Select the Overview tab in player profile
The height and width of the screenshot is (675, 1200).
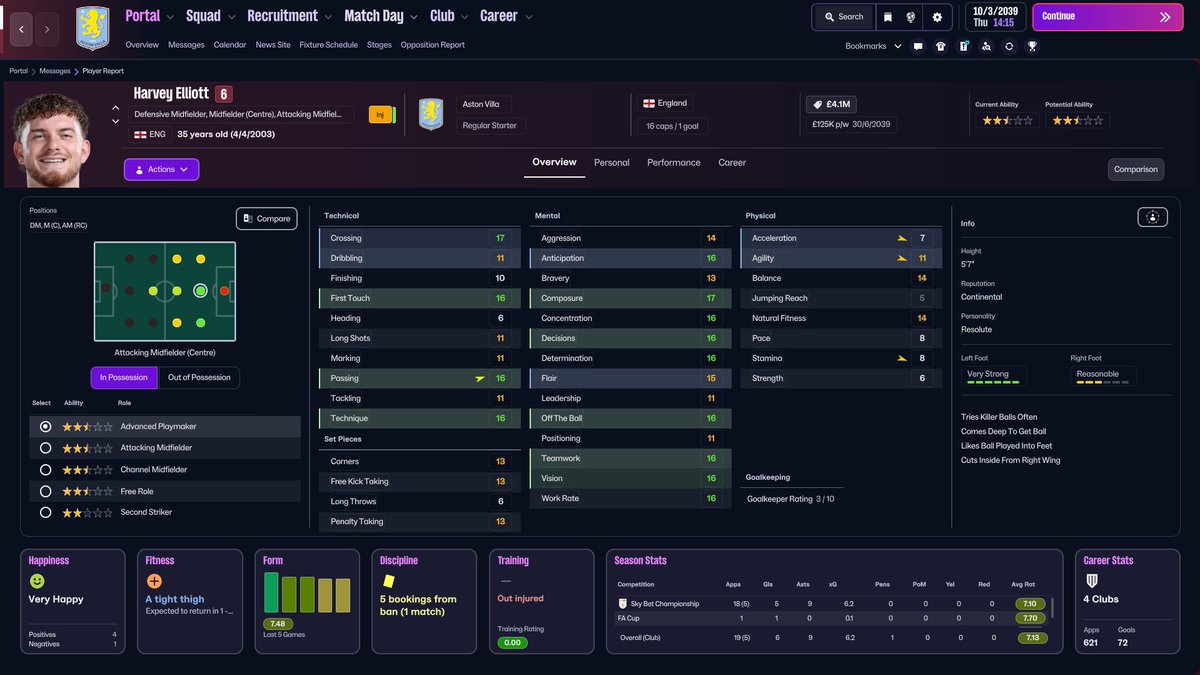click(554, 162)
